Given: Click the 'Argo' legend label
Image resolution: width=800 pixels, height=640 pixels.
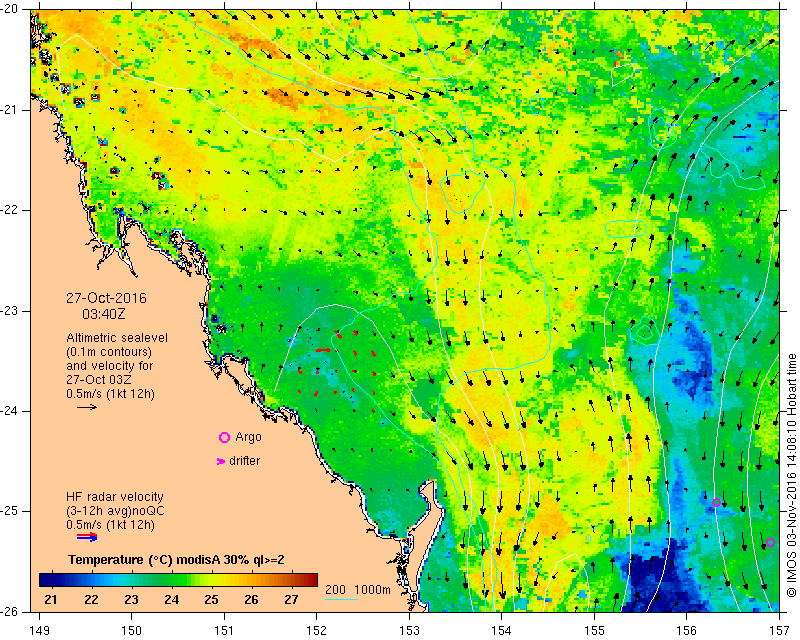Looking at the screenshot, I should 248,437.
